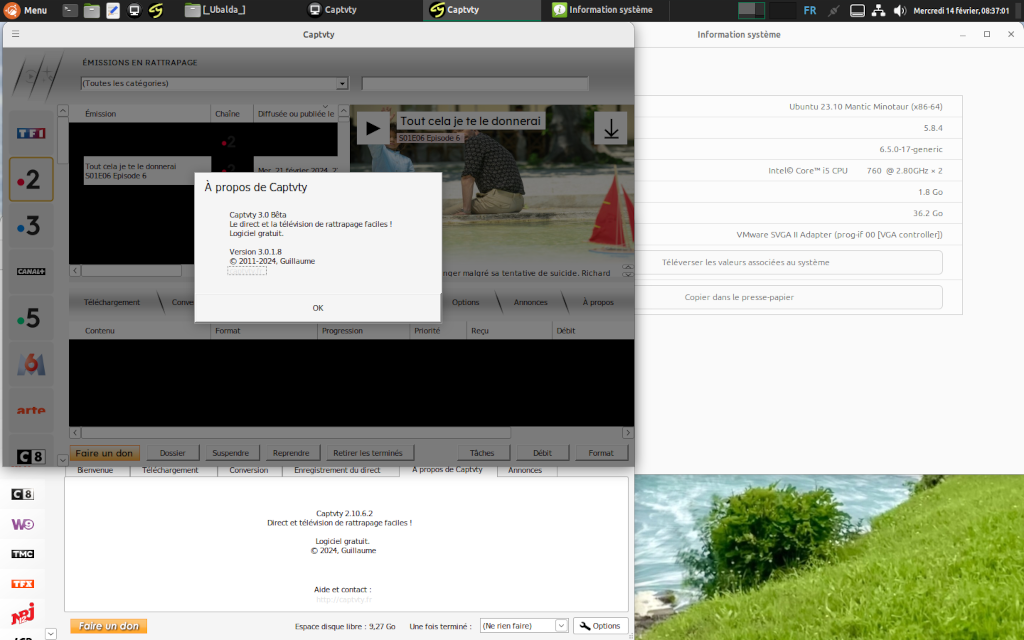1024x640 pixels.
Task: Open the Canal+ channel
Action: coord(30,270)
